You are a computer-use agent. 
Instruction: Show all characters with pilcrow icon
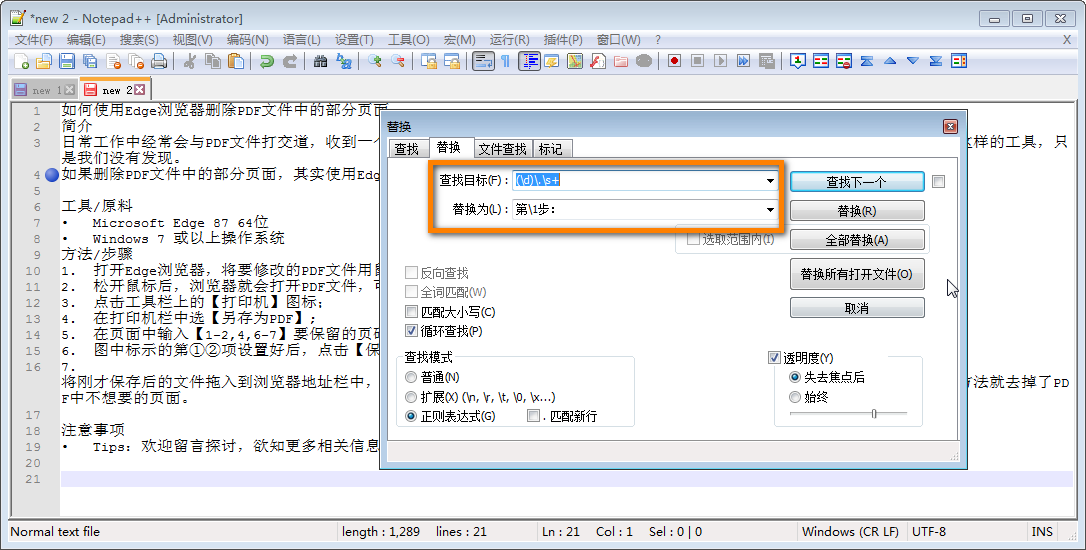click(506, 61)
